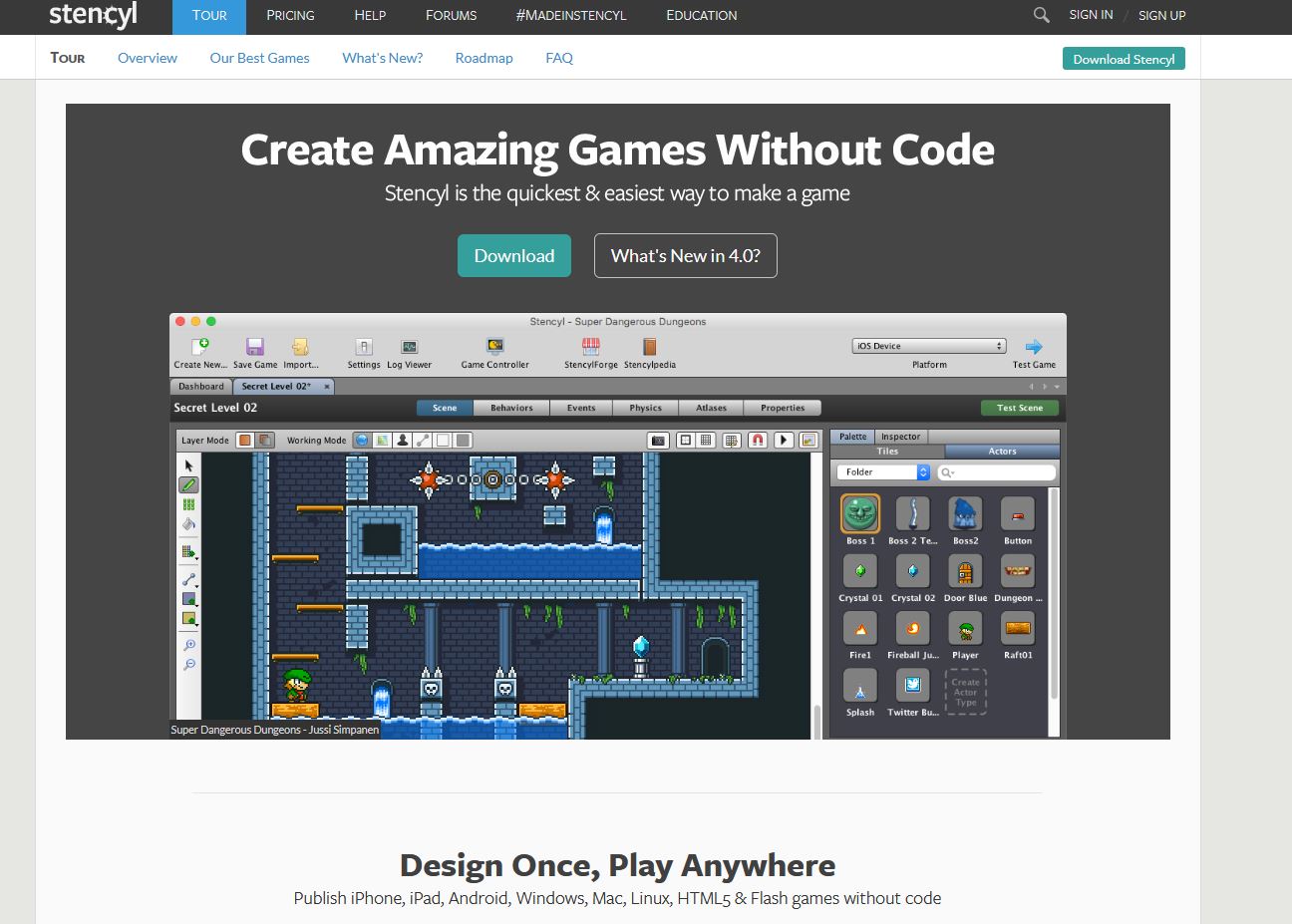1292x924 pixels.
Task: Click the Save Game floppy disk icon
Action: click(x=255, y=347)
